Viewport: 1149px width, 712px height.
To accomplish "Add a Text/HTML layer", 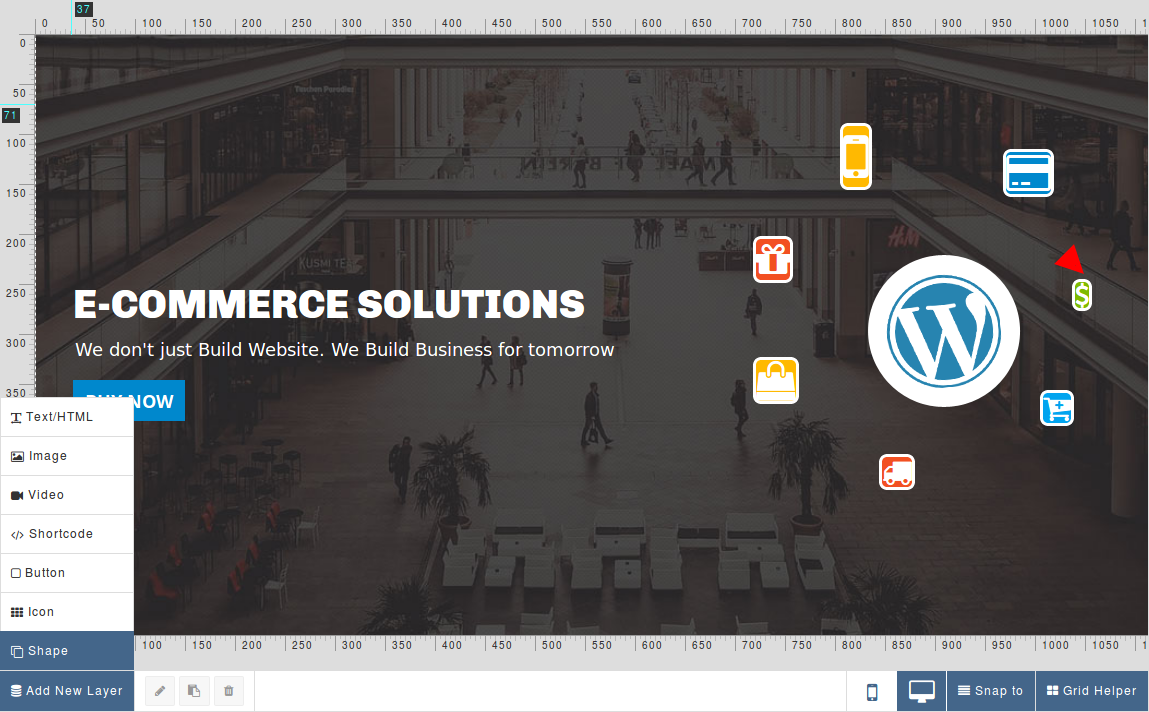I will coord(67,417).
